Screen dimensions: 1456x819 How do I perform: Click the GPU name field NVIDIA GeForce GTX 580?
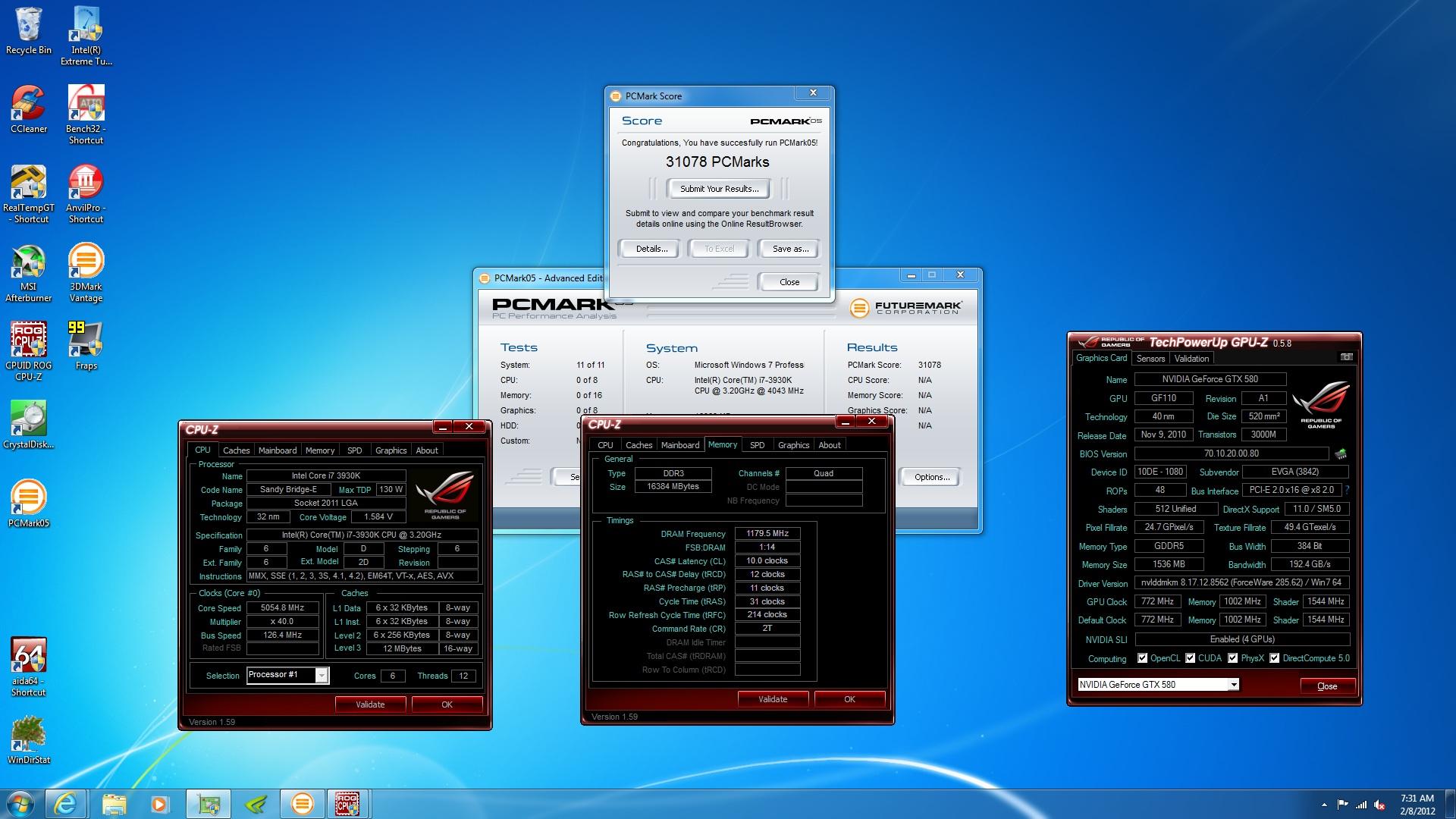click(1210, 379)
